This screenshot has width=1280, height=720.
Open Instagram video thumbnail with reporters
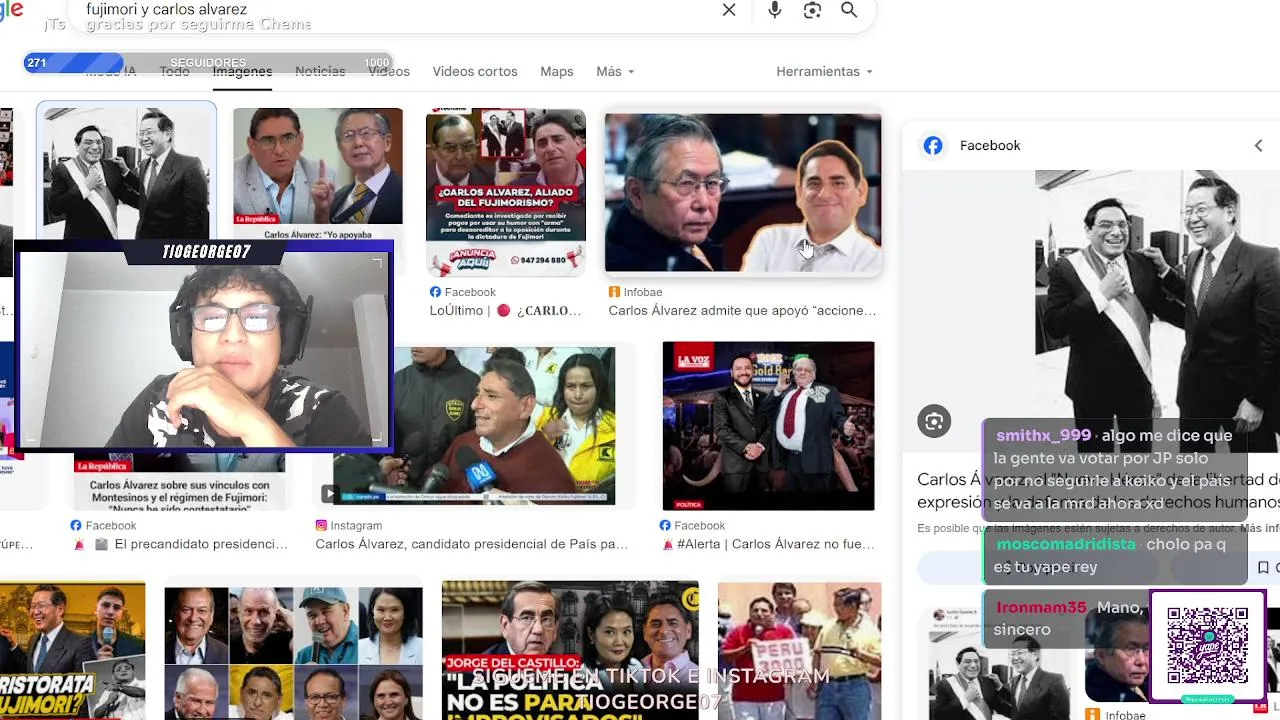pyautogui.click(x=474, y=426)
